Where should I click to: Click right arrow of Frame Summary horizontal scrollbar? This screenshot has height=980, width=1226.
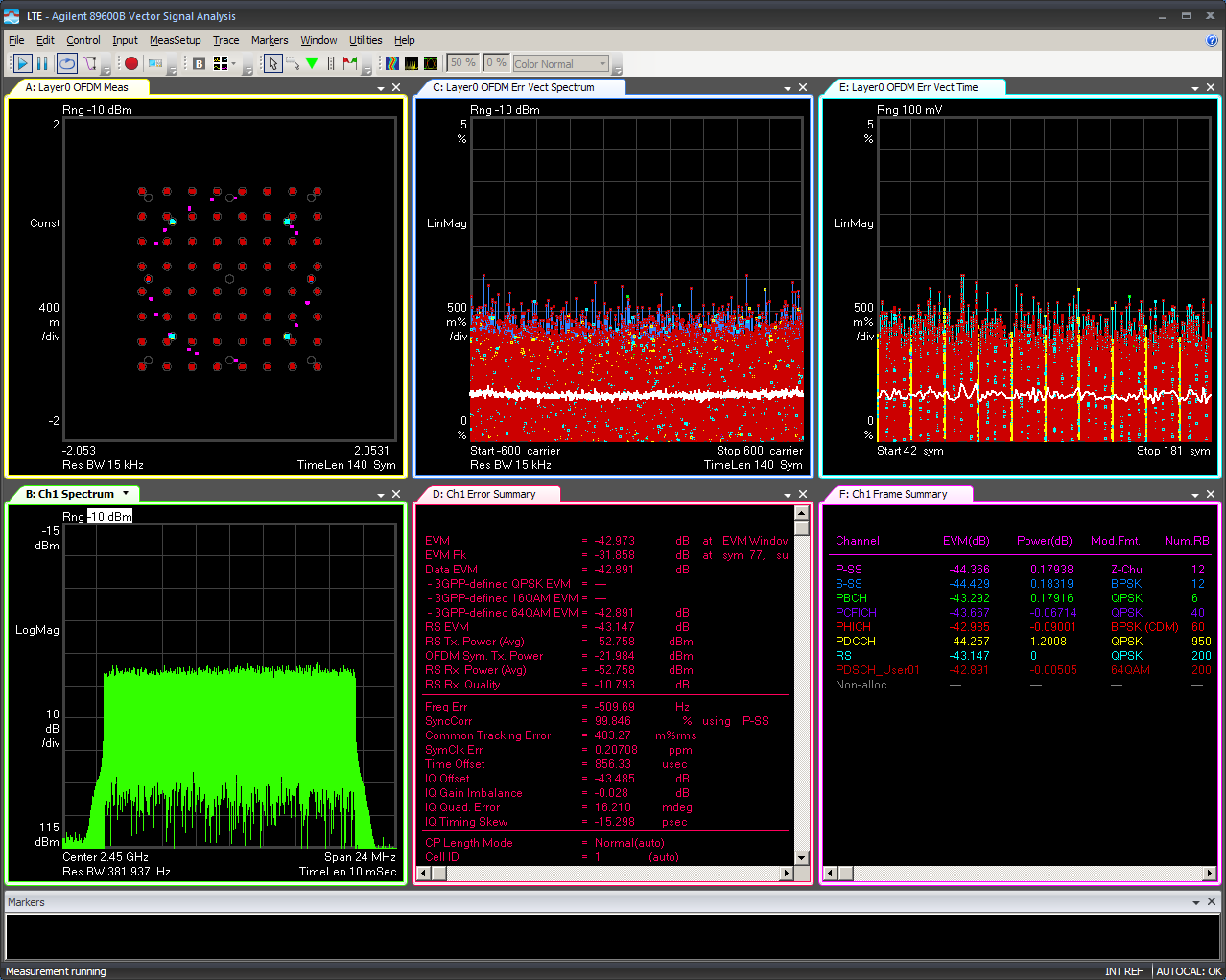pyautogui.click(x=1211, y=873)
